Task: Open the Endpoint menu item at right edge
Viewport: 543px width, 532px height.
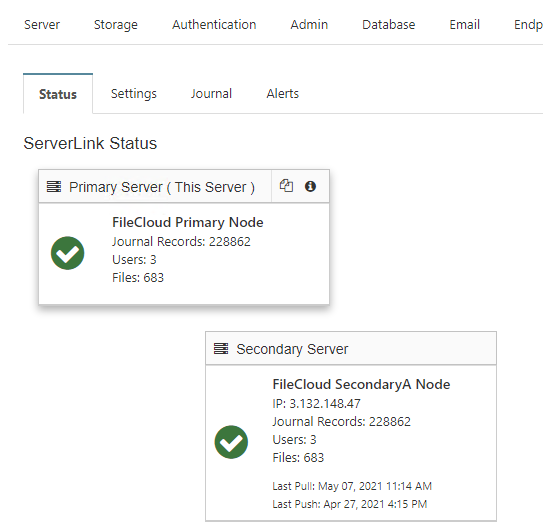Action: click(x=528, y=25)
